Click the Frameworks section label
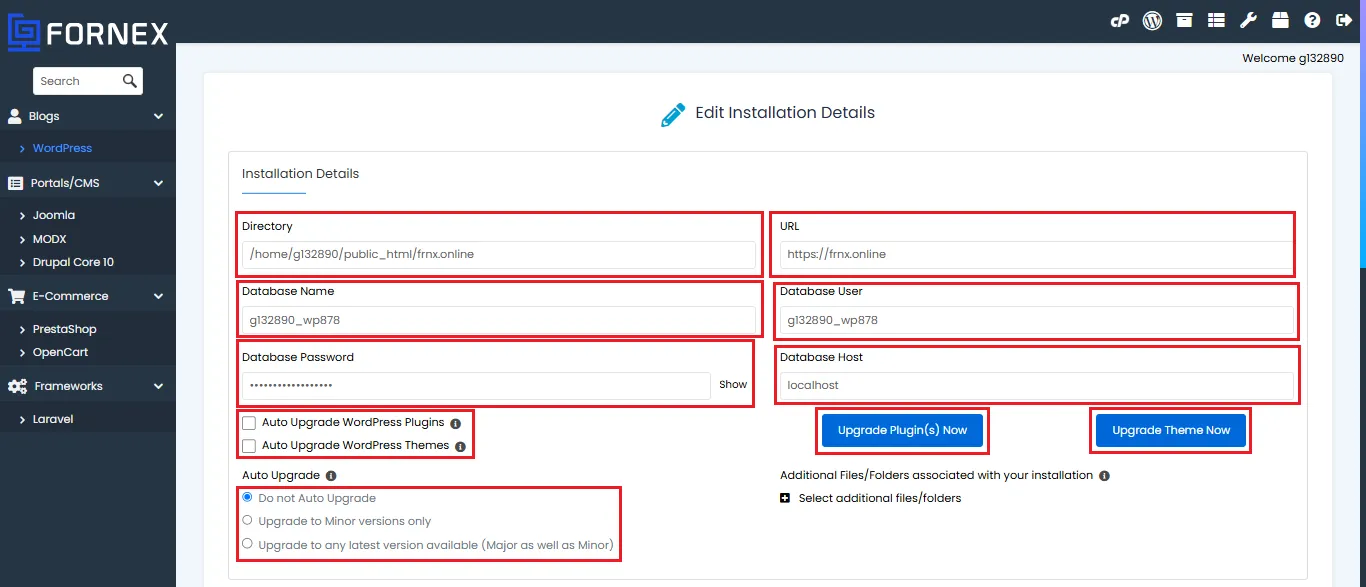The width and height of the screenshot is (1366, 587). tap(68, 386)
